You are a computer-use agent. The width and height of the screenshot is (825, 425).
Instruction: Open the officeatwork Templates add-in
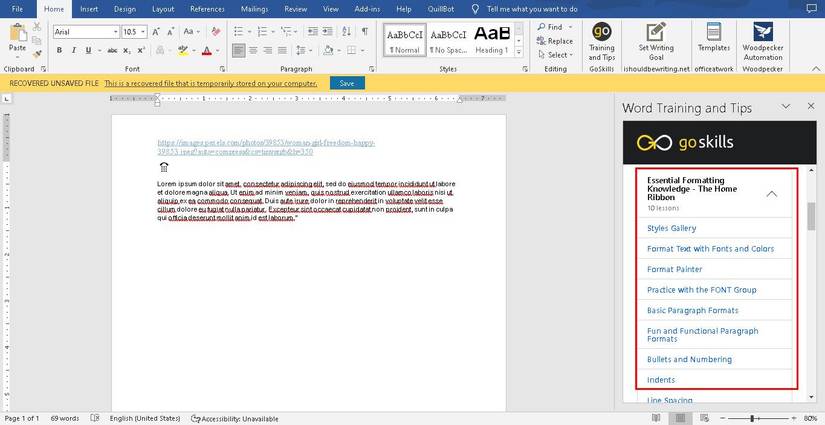point(713,37)
